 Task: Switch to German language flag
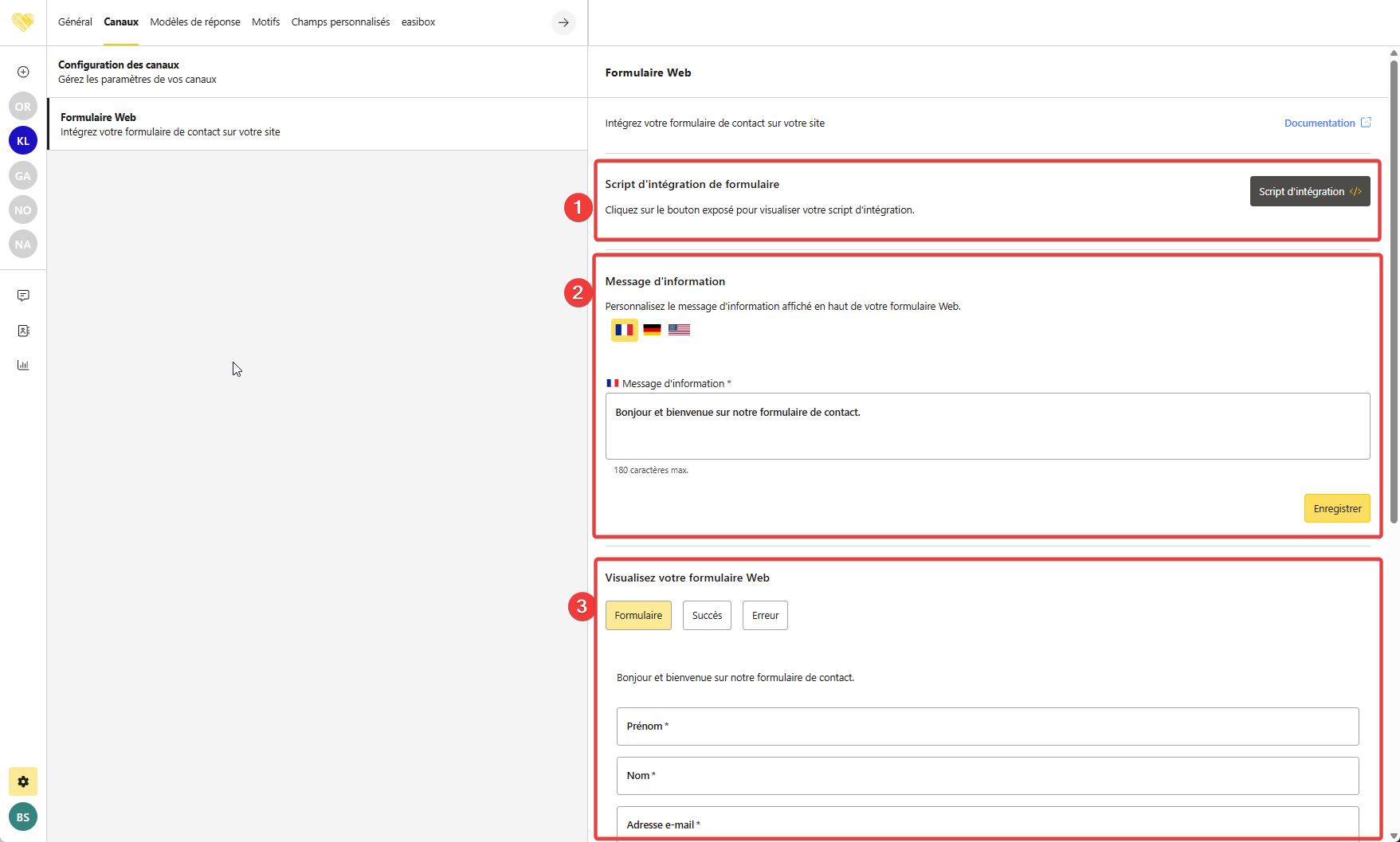click(x=652, y=330)
